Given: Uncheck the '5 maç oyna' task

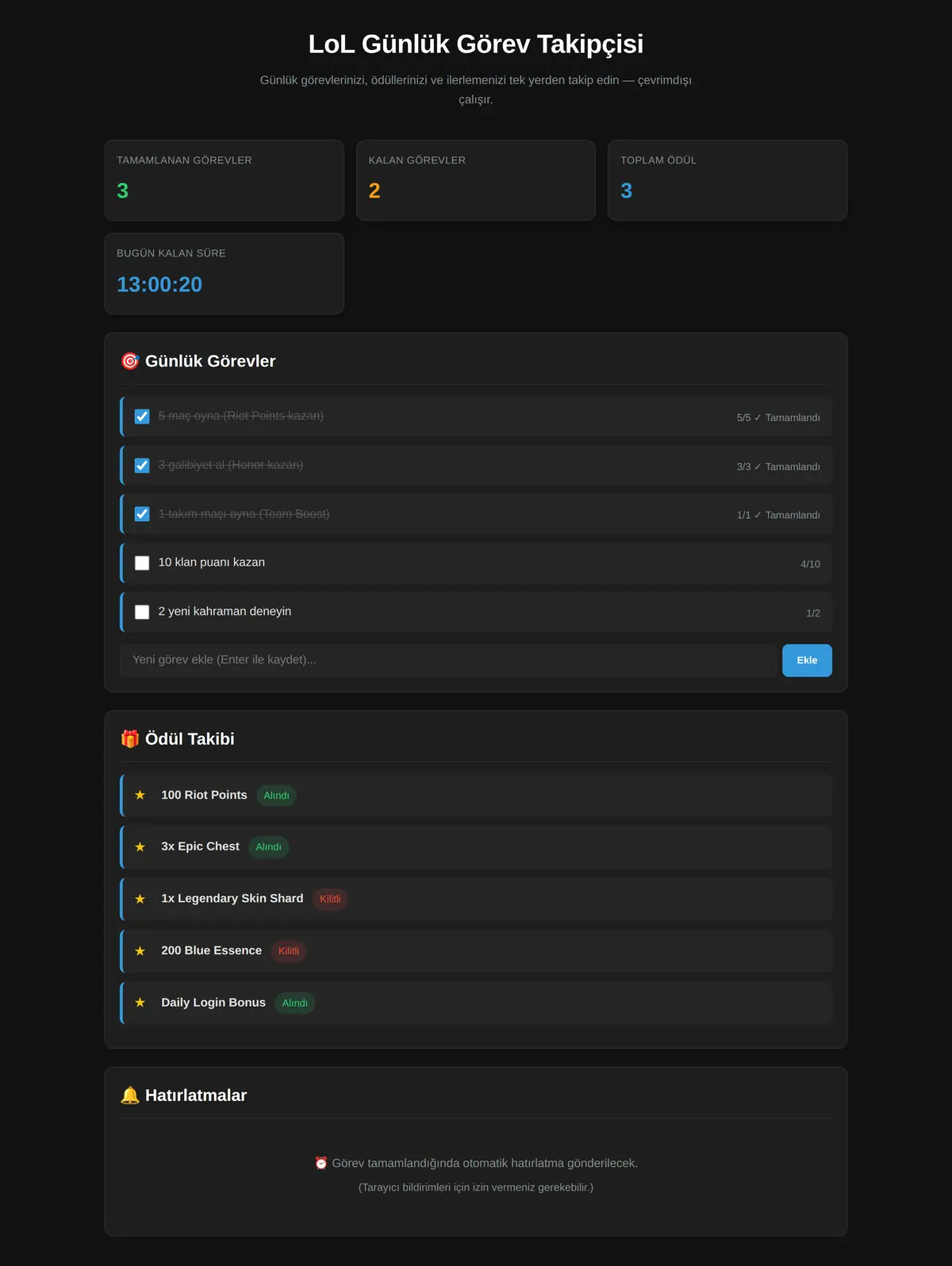Looking at the screenshot, I should click(142, 416).
